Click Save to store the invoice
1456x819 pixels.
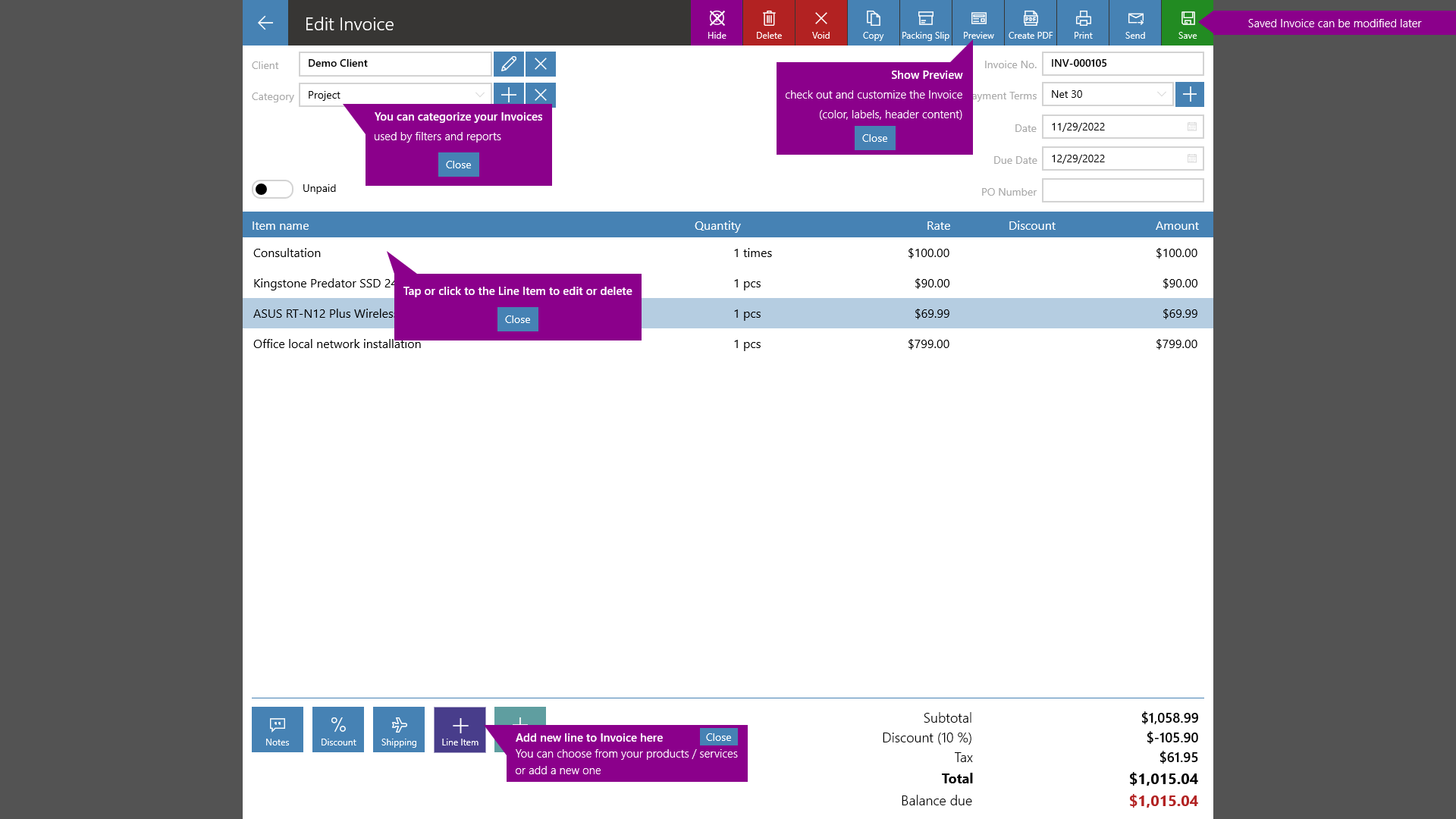[x=1186, y=23]
